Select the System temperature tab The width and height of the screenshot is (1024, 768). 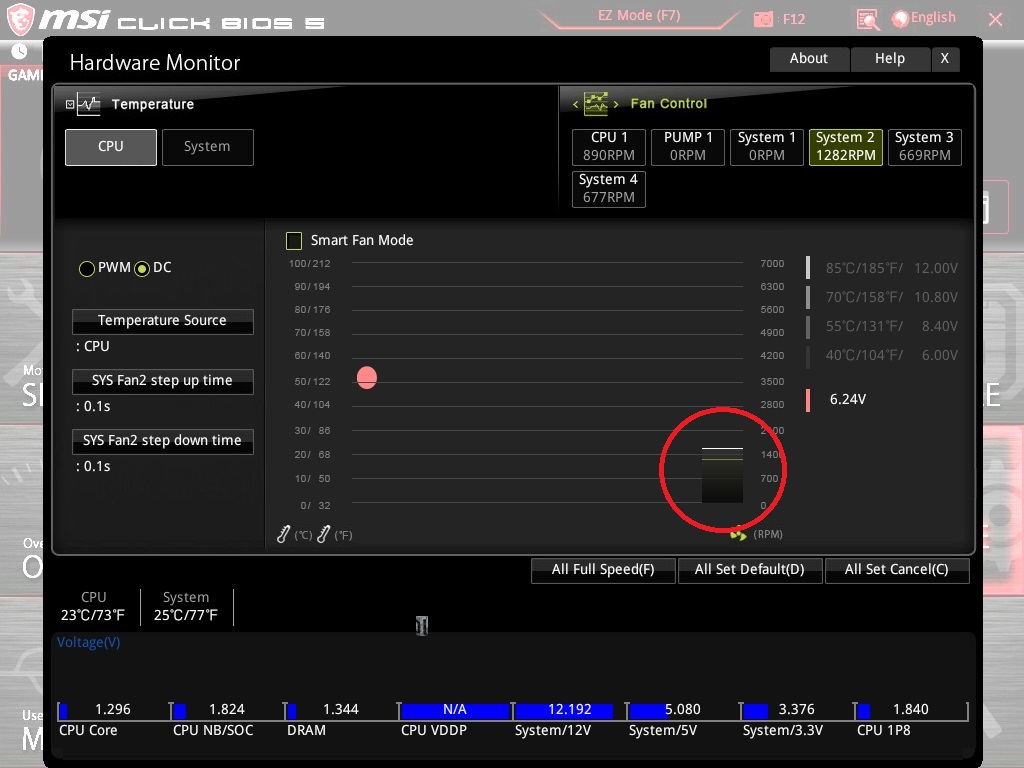[208, 147]
